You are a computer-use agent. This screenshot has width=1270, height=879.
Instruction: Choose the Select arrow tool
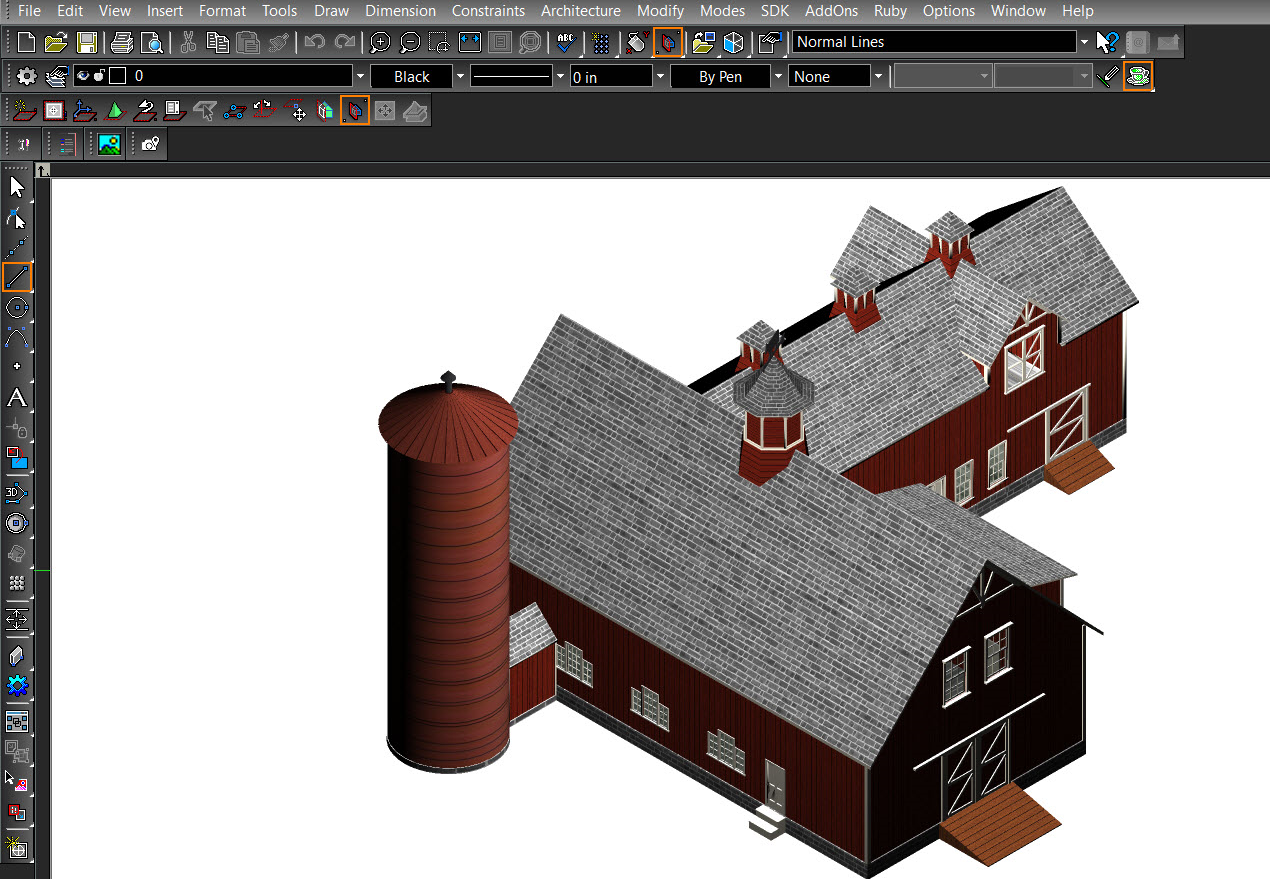tap(17, 186)
